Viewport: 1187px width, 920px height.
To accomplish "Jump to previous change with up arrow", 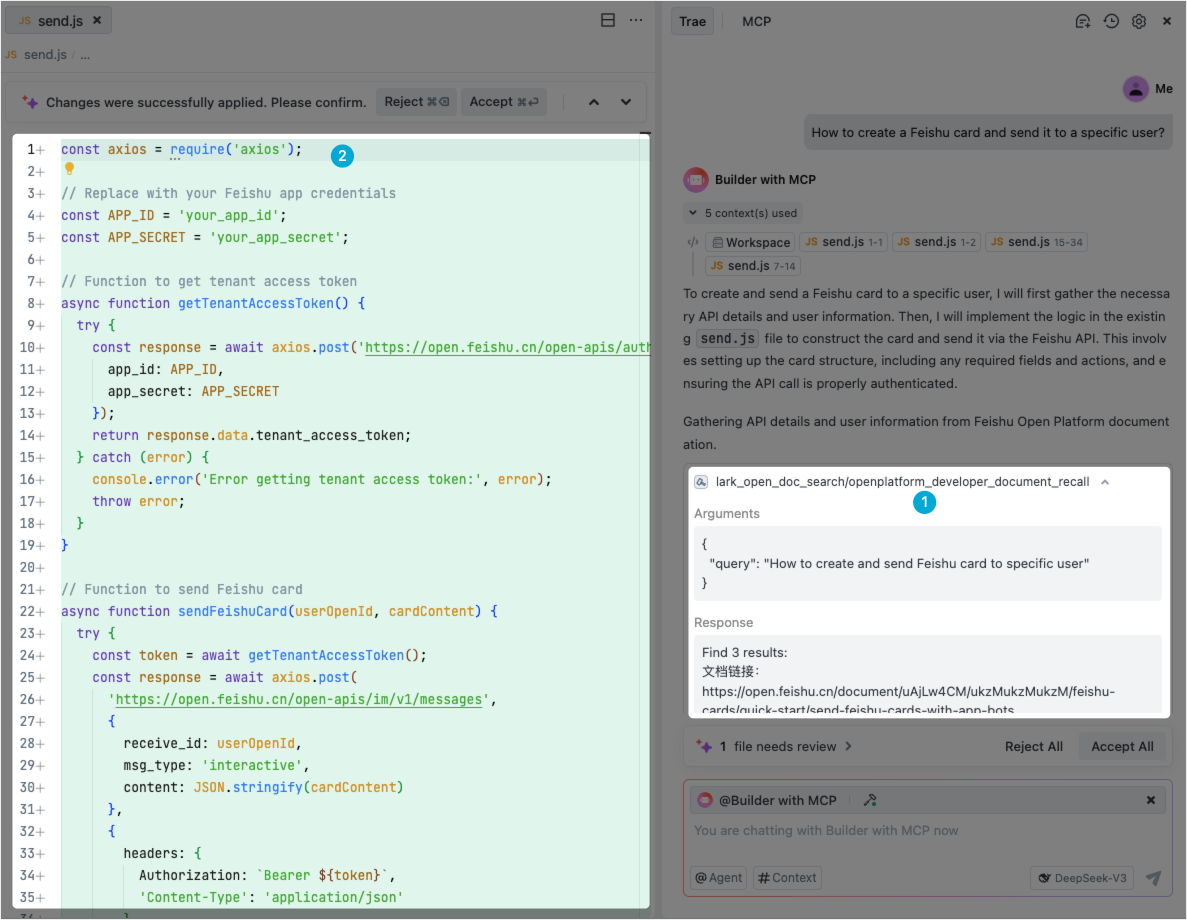I will coord(594,102).
